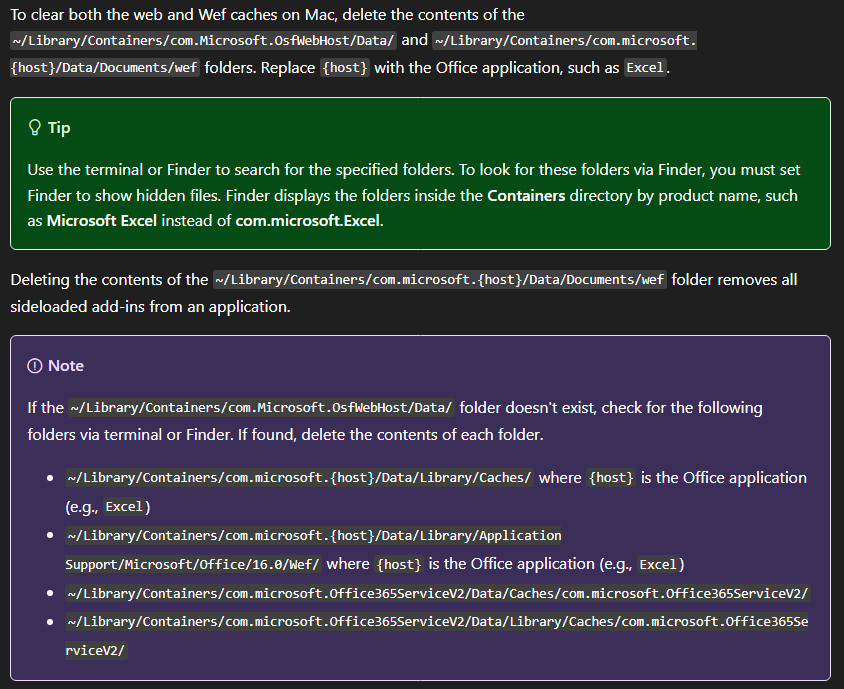This screenshot has height=689, width=844.
Task: Click the bold "Containers" word in the Tip
Action: pyautogui.click(x=526, y=196)
